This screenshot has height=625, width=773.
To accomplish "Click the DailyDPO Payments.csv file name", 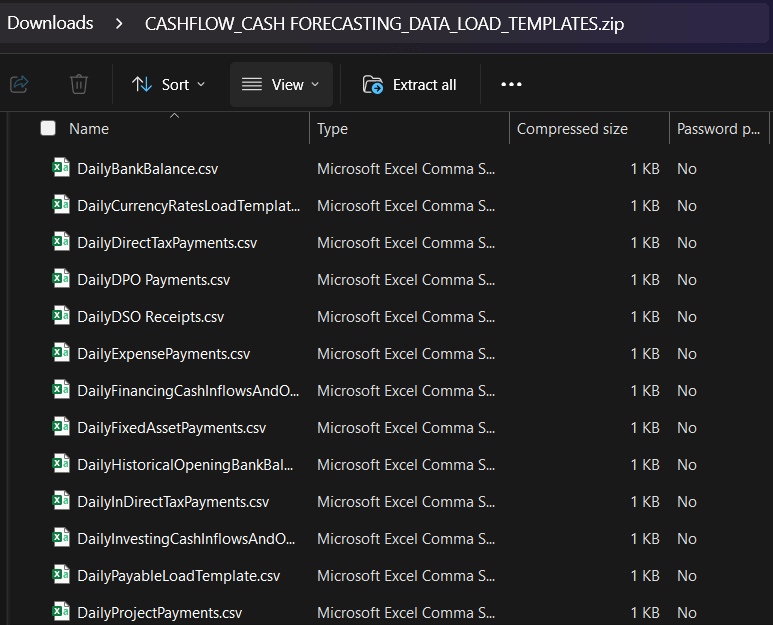I will [153, 280].
